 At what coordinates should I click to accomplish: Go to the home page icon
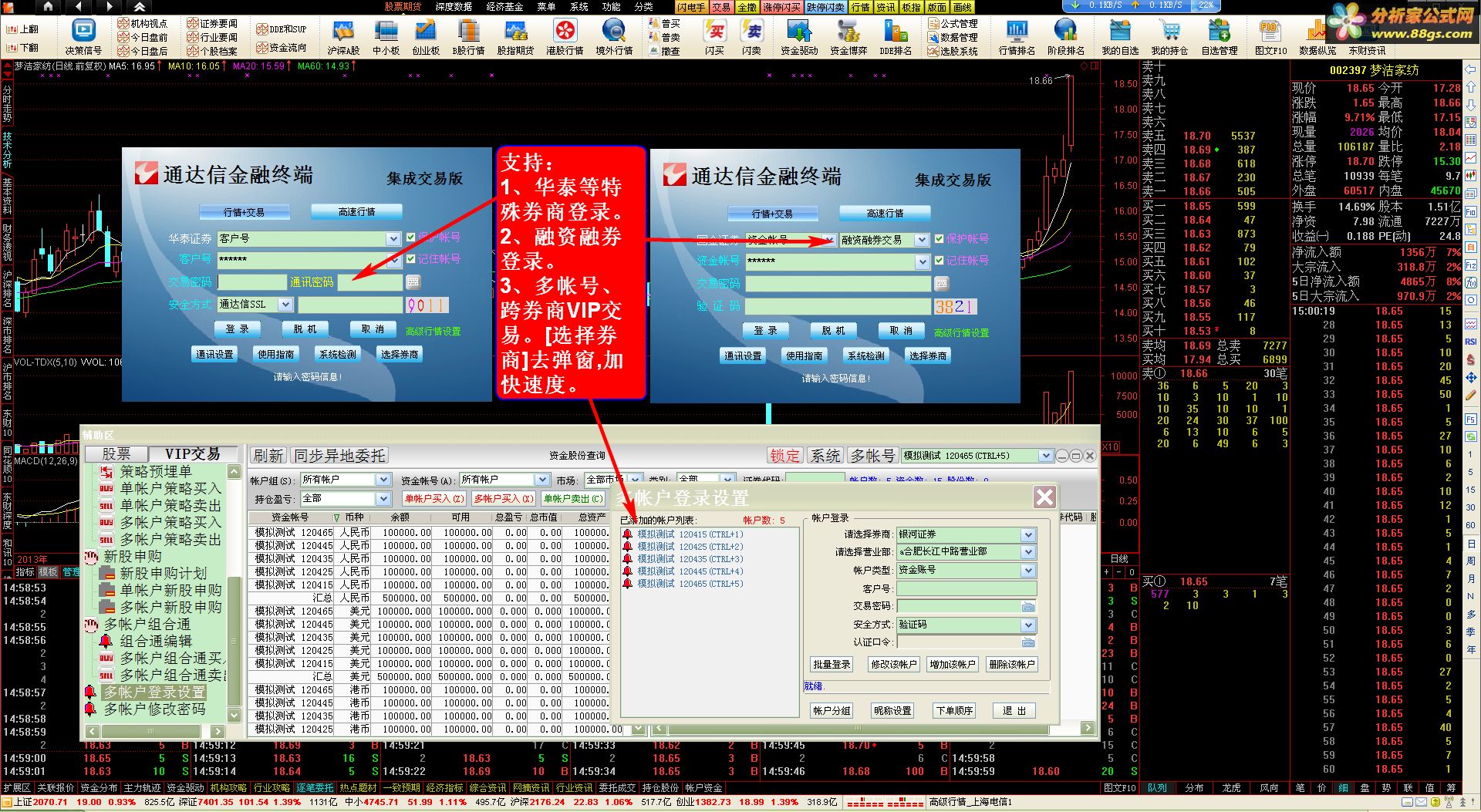pos(48,6)
